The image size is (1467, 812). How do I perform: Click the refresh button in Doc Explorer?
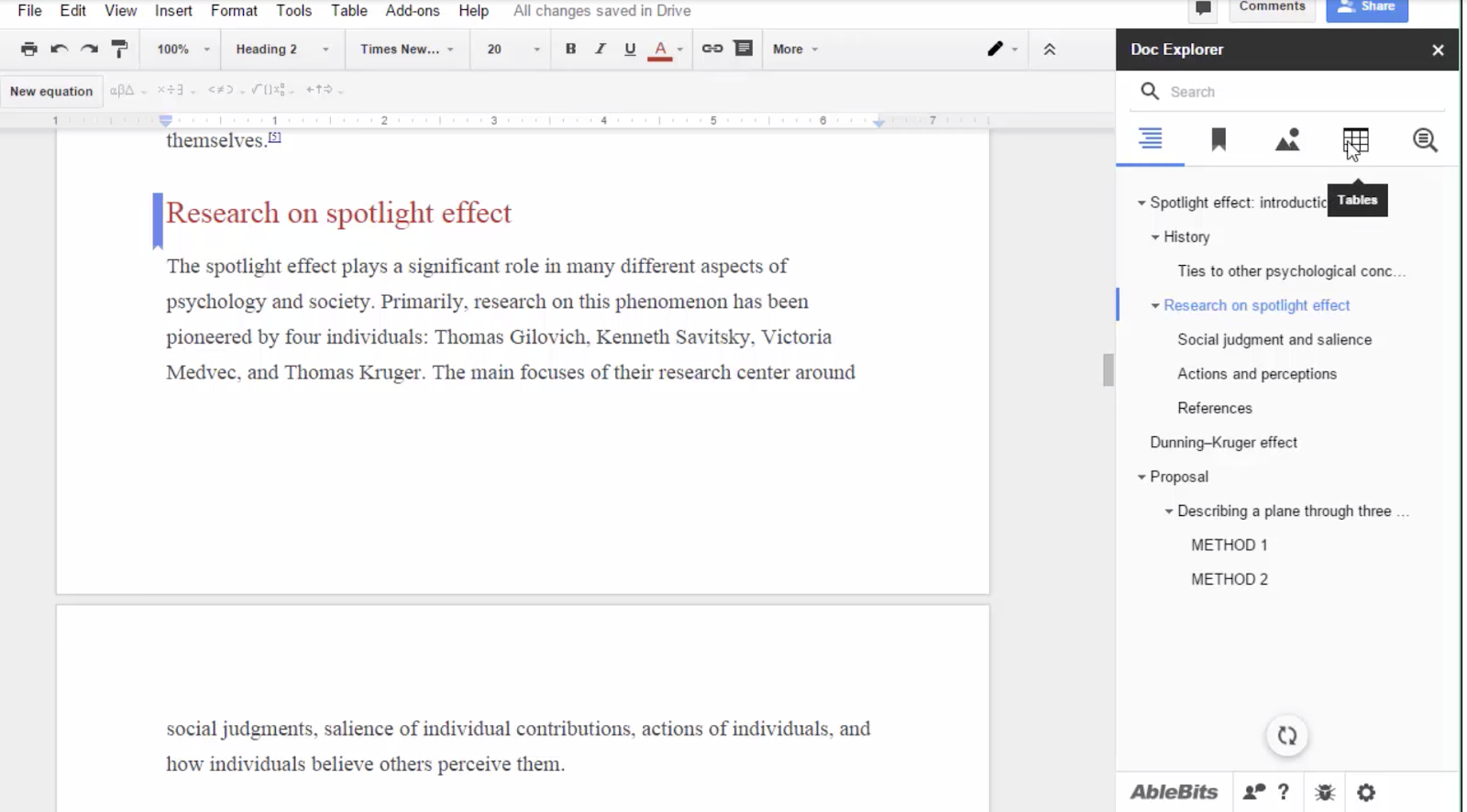pos(1287,736)
